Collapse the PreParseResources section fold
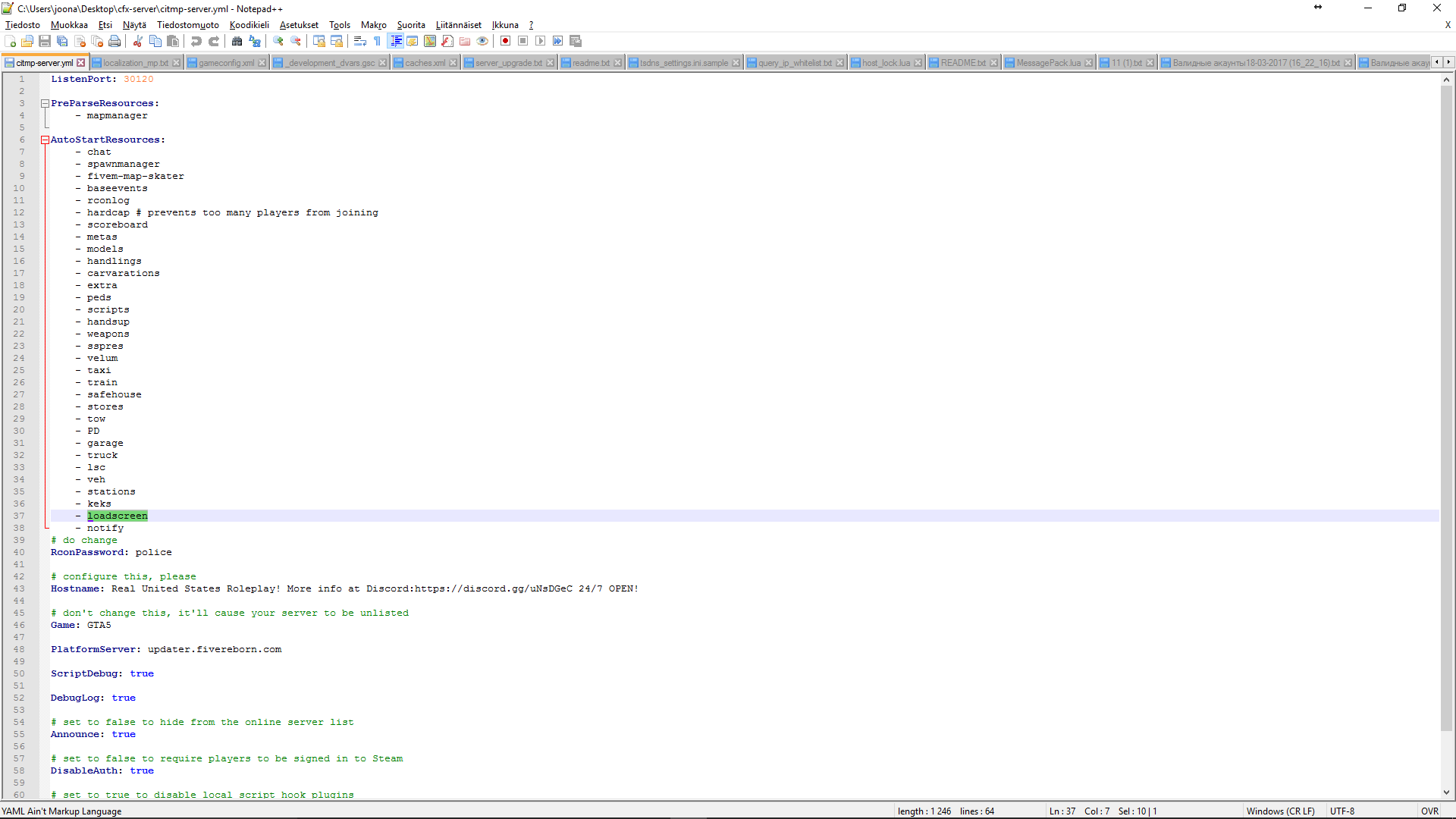Screen dimensions: 1456x819 pyautogui.click(x=45, y=103)
